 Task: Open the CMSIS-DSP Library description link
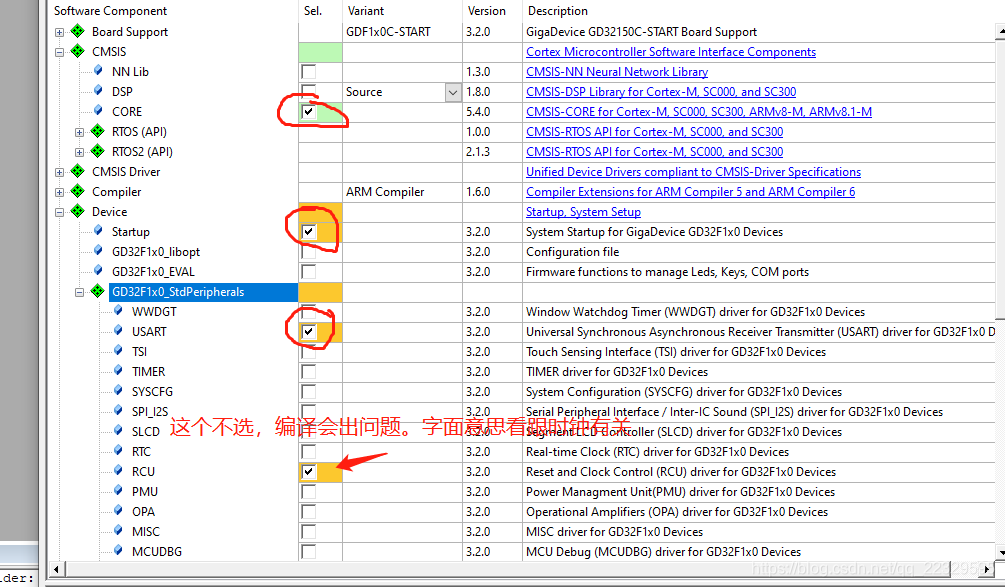[661, 92]
